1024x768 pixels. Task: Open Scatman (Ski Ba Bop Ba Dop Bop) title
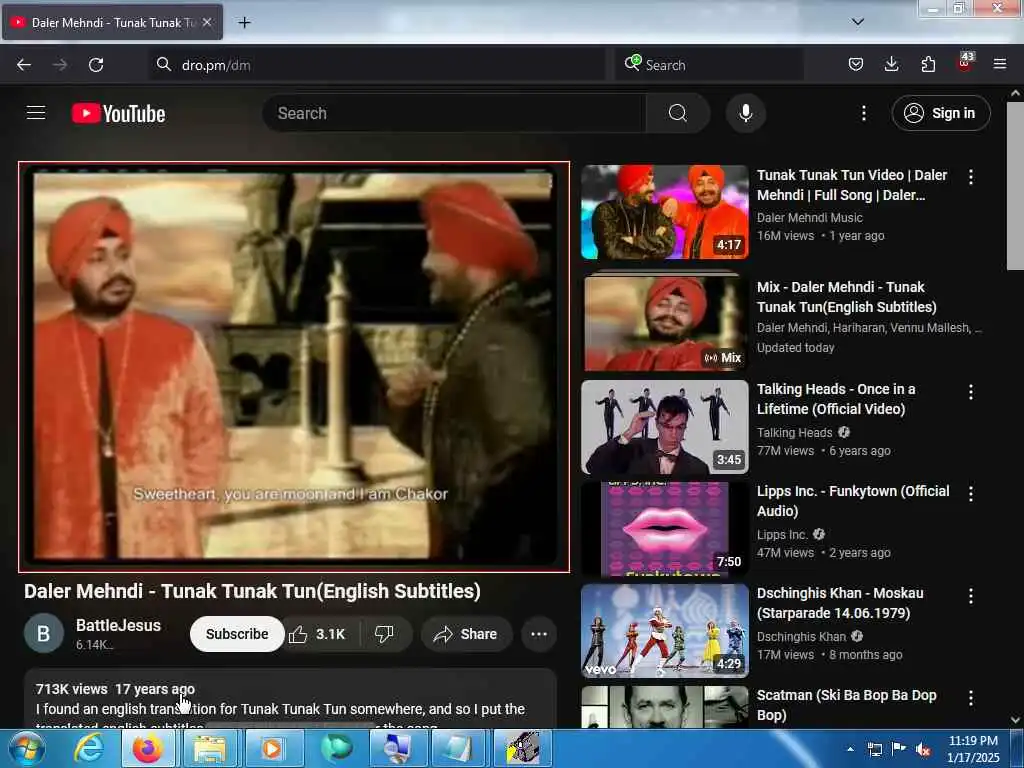tap(846, 705)
